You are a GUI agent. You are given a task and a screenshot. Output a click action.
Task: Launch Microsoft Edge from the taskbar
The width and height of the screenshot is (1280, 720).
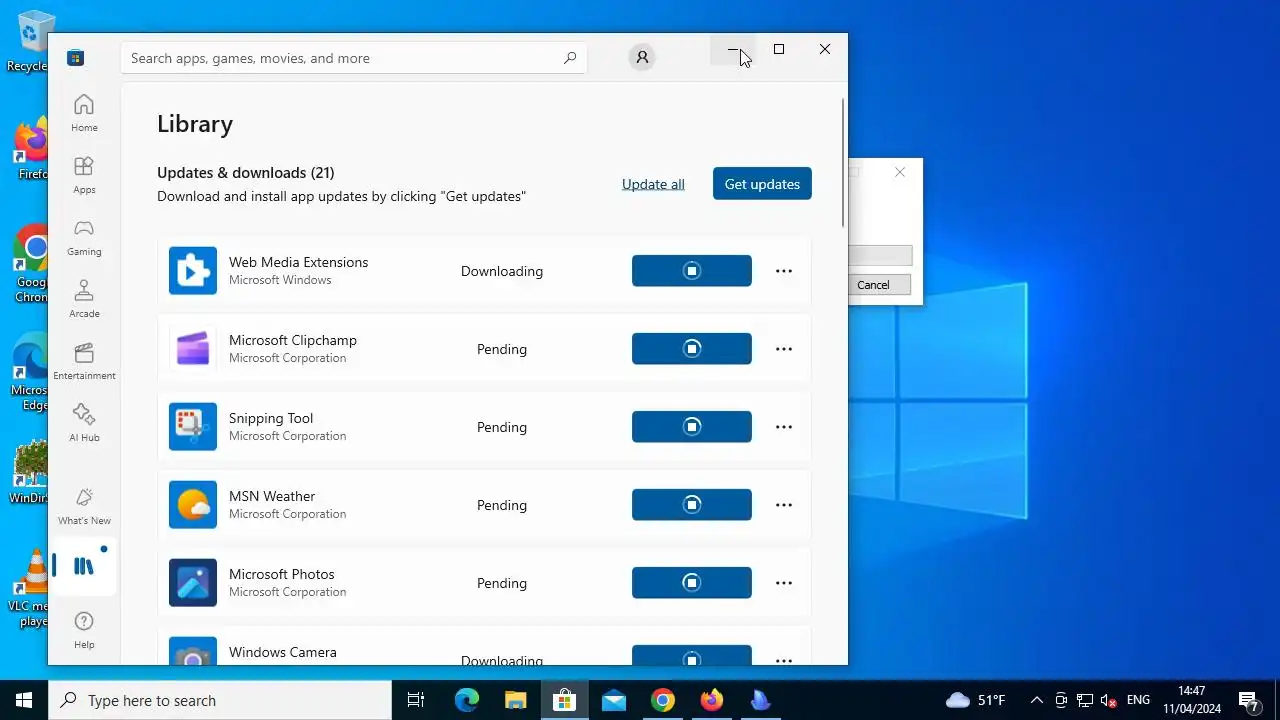click(x=467, y=700)
